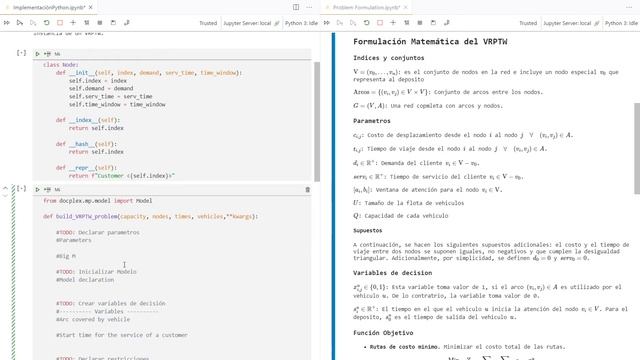Click 'Indices y conjuntos' heading
The width and height of the screenshot is (640, 360).
click(389, 58)
